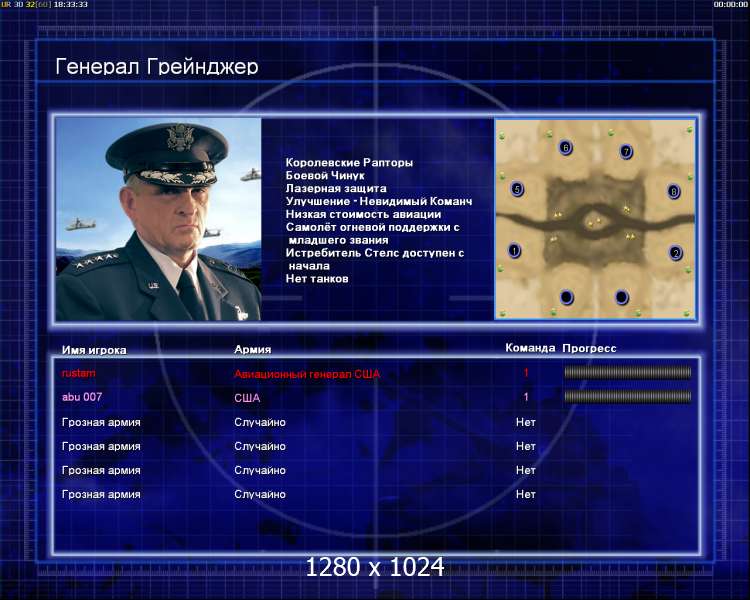This screenshot has height=600, width=750.
Task: Click the 'Генерал Грейнджер' title
Action: point(157,66)
